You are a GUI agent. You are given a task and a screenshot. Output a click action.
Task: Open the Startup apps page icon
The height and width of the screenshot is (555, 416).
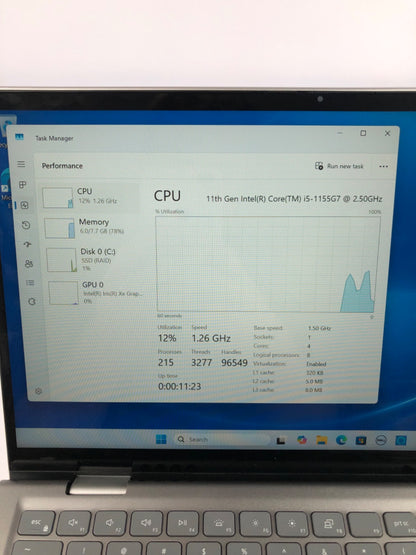(x=27, y=244)
